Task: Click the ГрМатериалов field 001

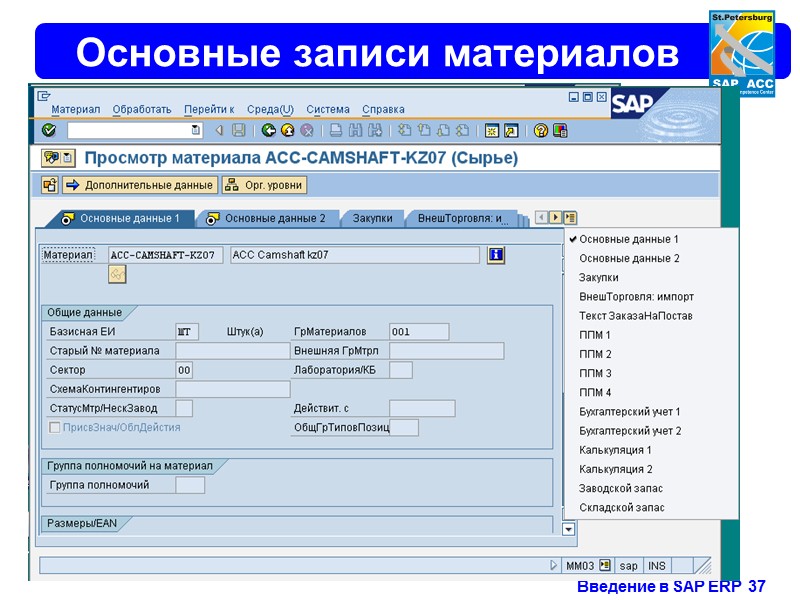Action: [x=419, y=332]
